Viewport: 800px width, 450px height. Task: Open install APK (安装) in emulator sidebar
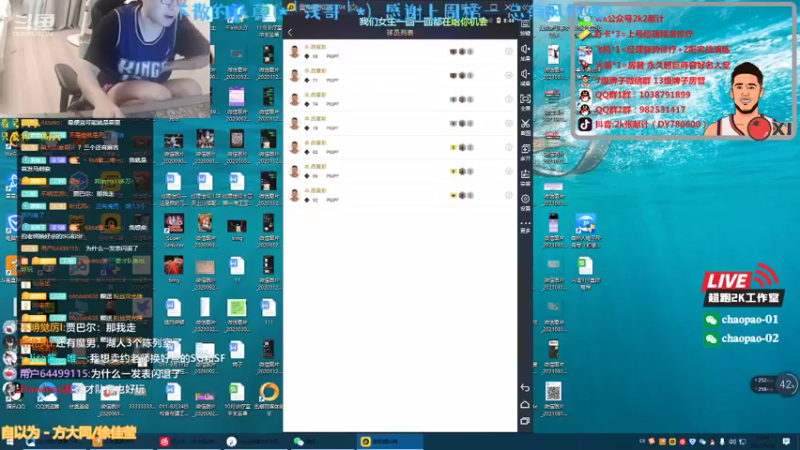tap(525, 177)
